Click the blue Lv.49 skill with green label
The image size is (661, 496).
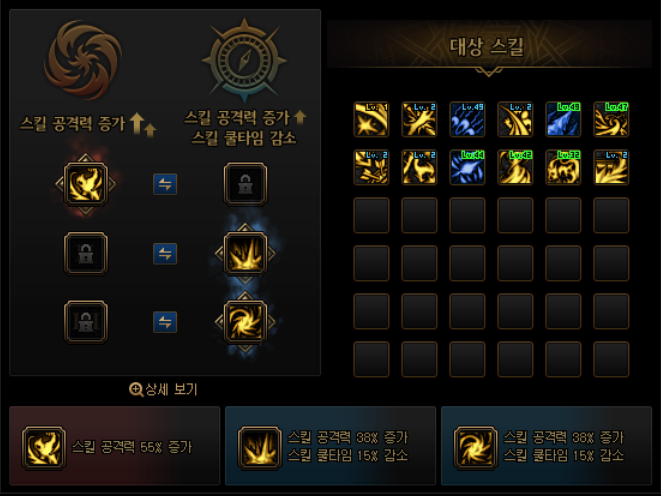click(563, 119)
